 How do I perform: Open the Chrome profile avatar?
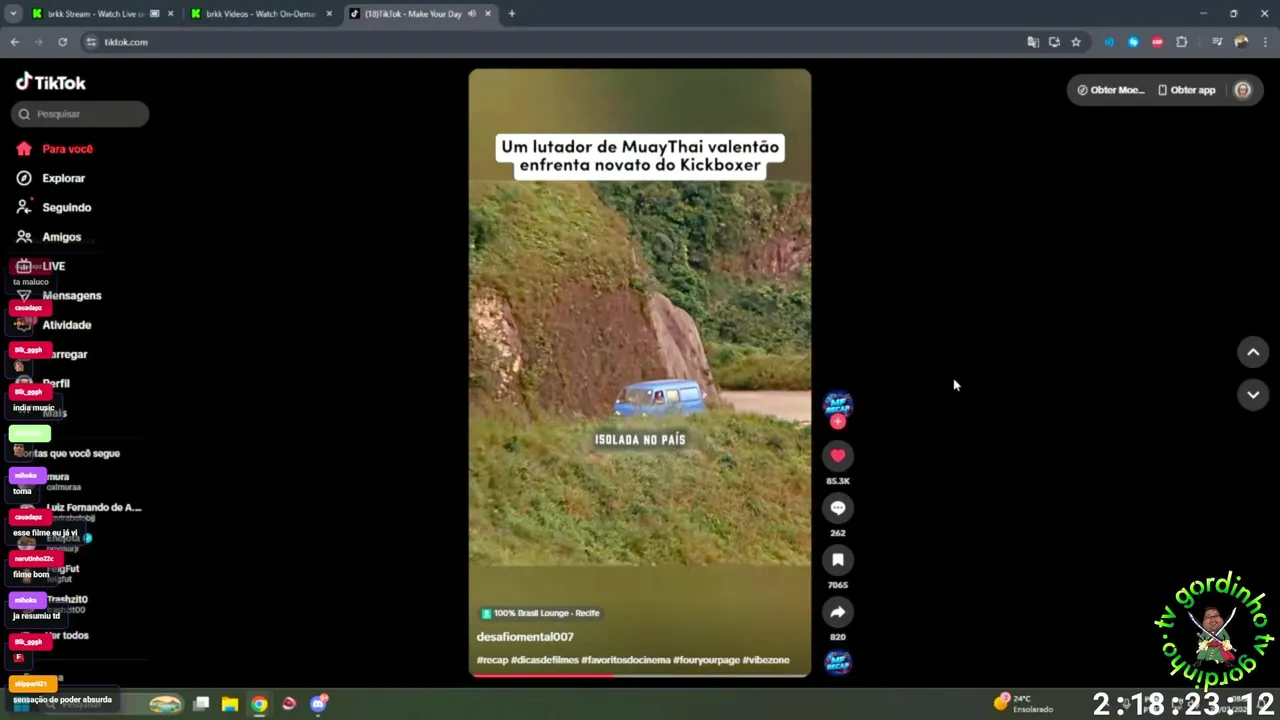[x=1241, y=42]
